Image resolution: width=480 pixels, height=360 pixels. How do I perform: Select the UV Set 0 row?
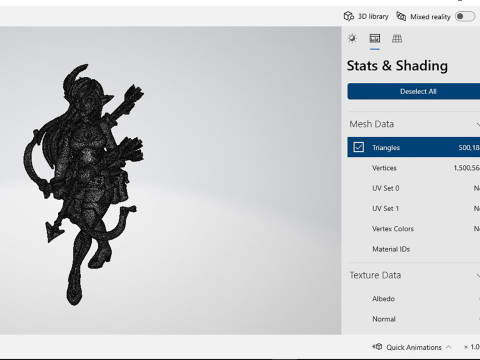tap(414, 188)
